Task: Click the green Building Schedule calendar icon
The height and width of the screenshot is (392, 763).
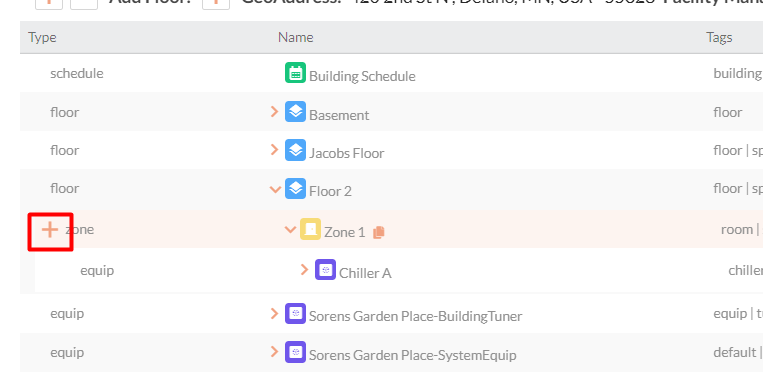Action: point(295,72)
